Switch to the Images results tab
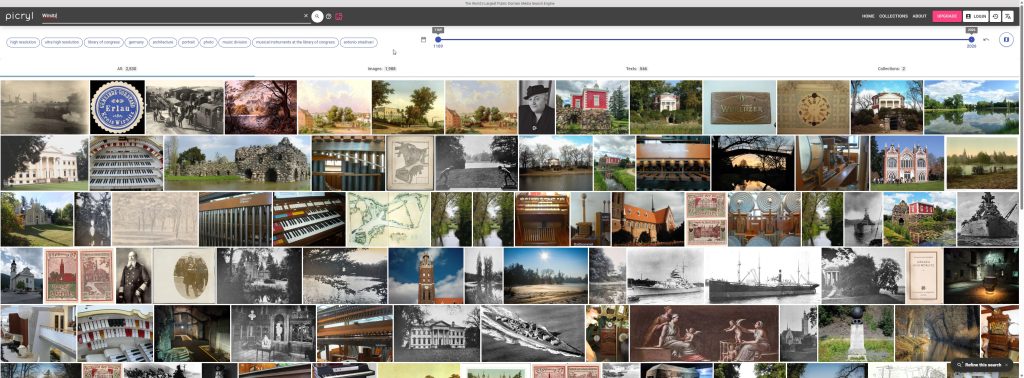Screen dimensions: 1024x378 381,69
